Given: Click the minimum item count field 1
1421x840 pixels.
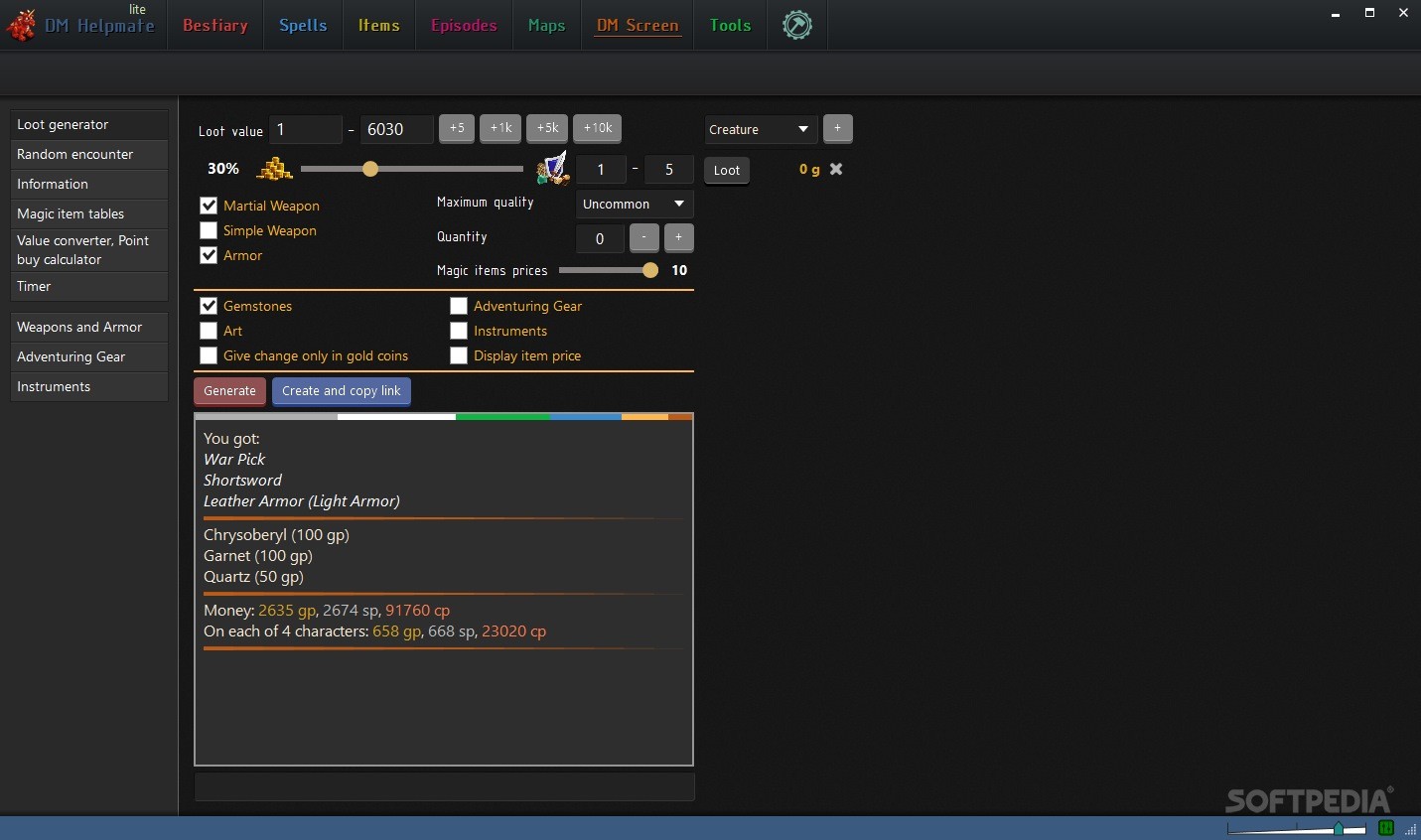Looking at the screenshot, I should coord(601,170).
